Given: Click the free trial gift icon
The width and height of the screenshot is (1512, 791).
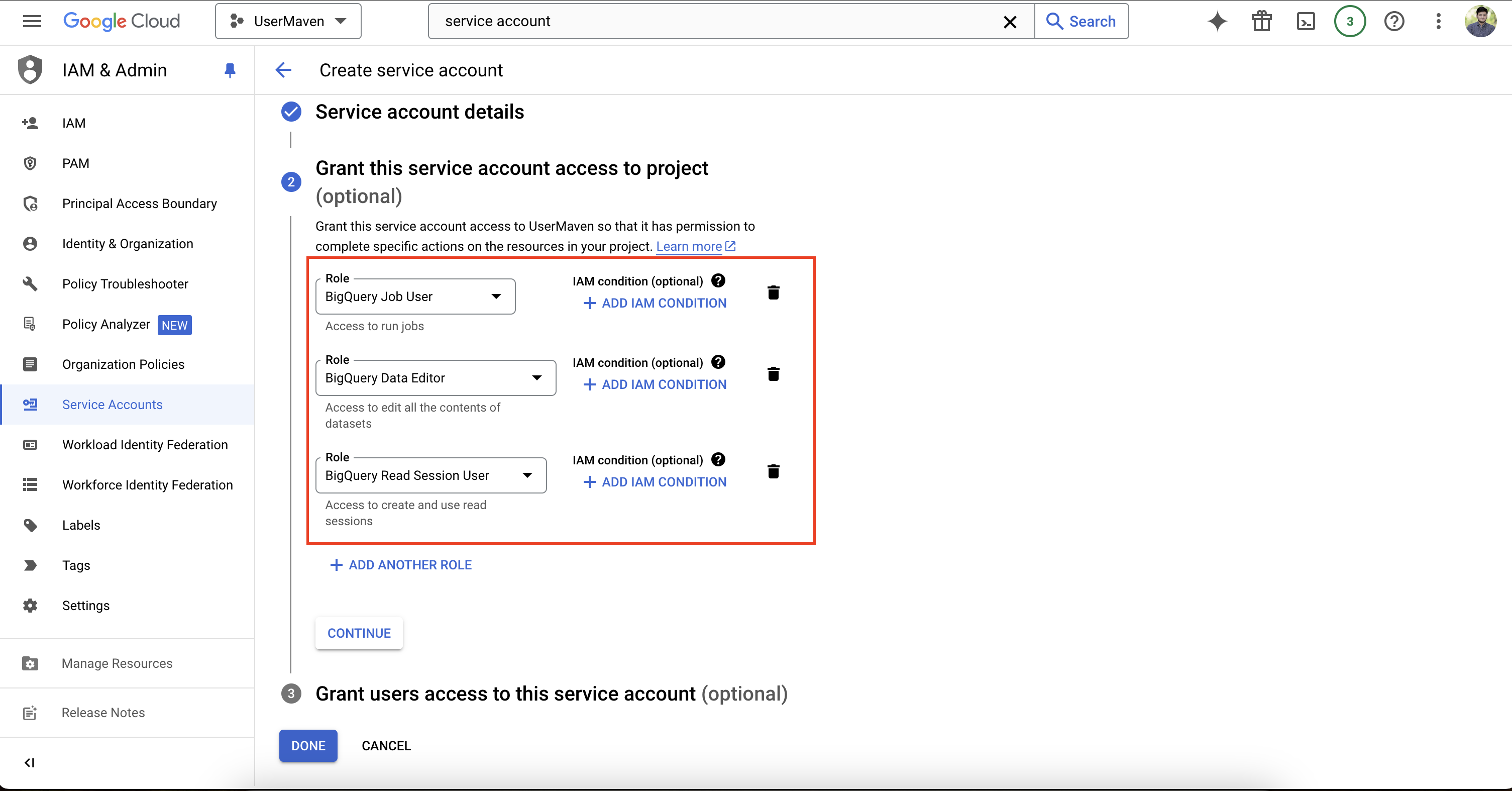Looking at the screenshot, I should 1261,22.
